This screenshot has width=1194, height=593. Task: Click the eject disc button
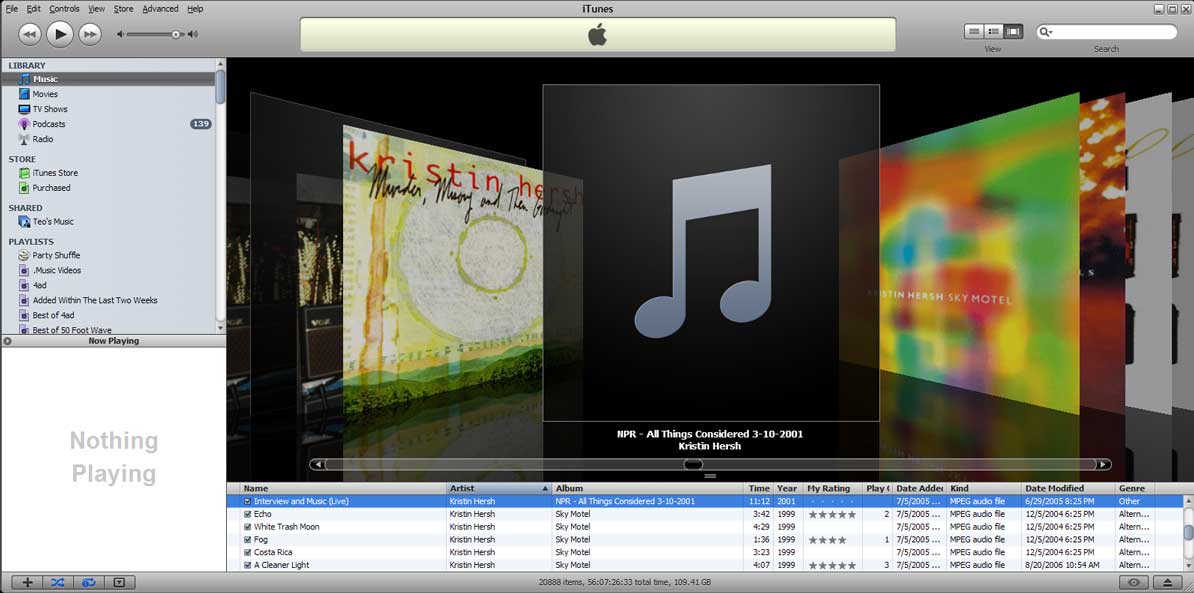(1167, 582)
